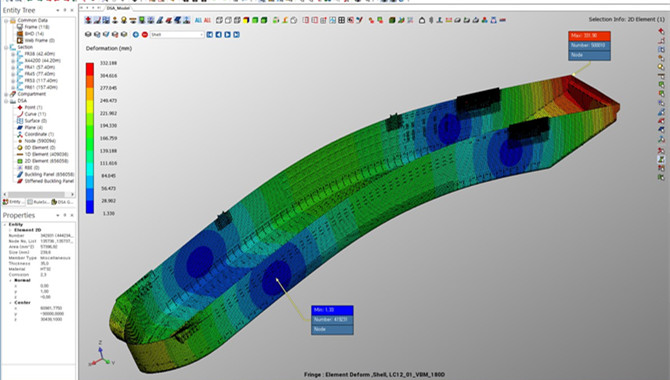The height and width of the screenshot is (380, 670).
Task: Click the Entity Tree horizontal scrollbar
Action: [38, 194]
